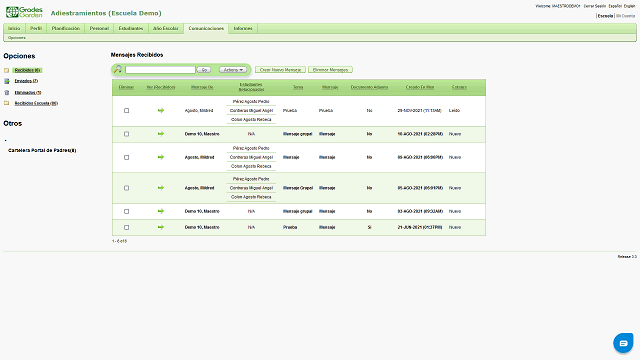
Task: Open the 03-AGO-2021 message green arrow
Action: (x=161, y=211)
